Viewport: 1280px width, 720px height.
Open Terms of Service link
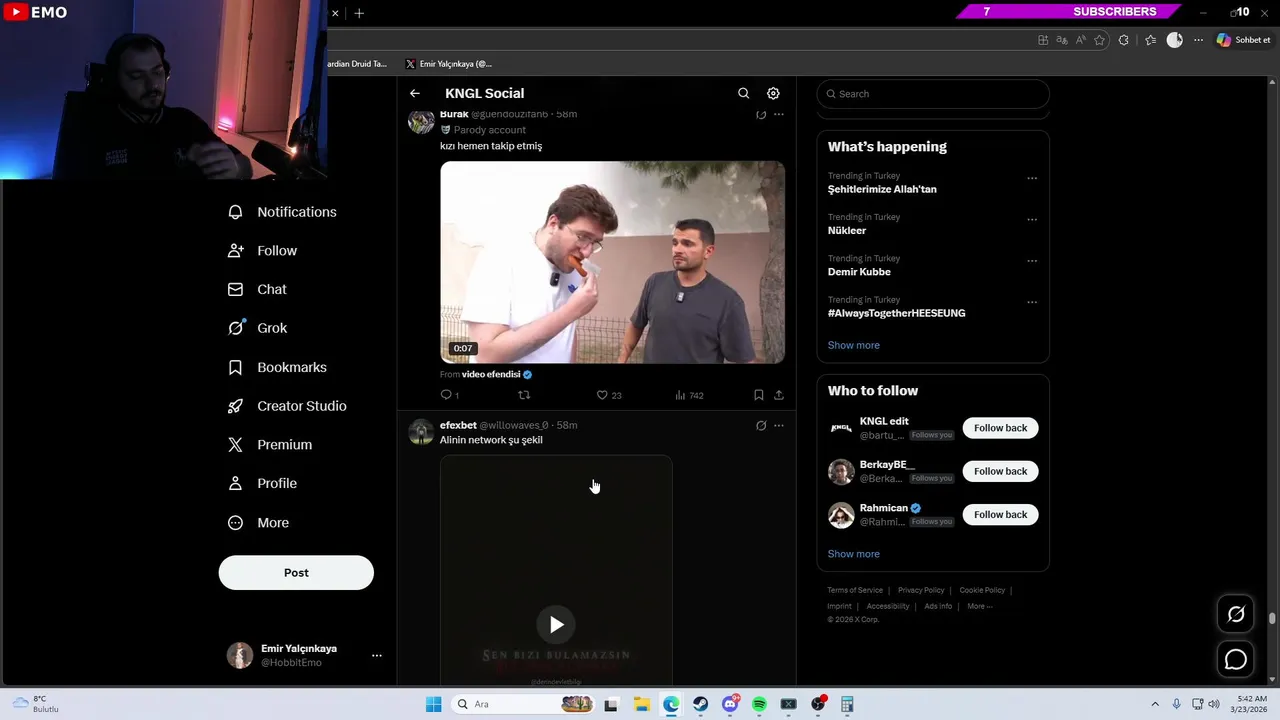(x=855, y=590)
